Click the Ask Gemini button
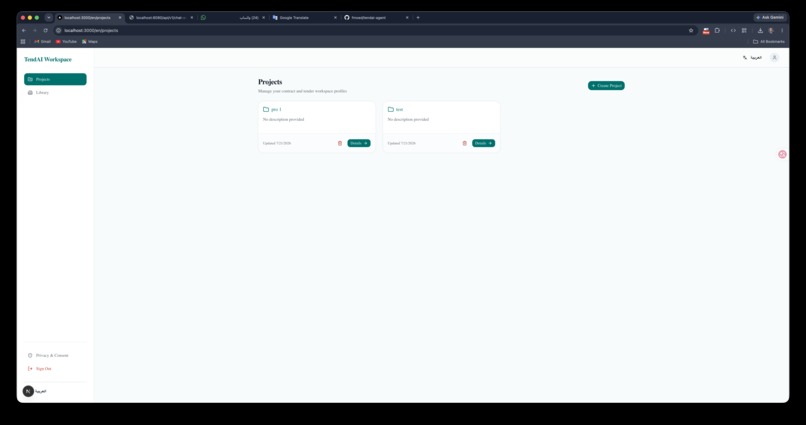This screenshot has width=806, height=425. point(770,17)
